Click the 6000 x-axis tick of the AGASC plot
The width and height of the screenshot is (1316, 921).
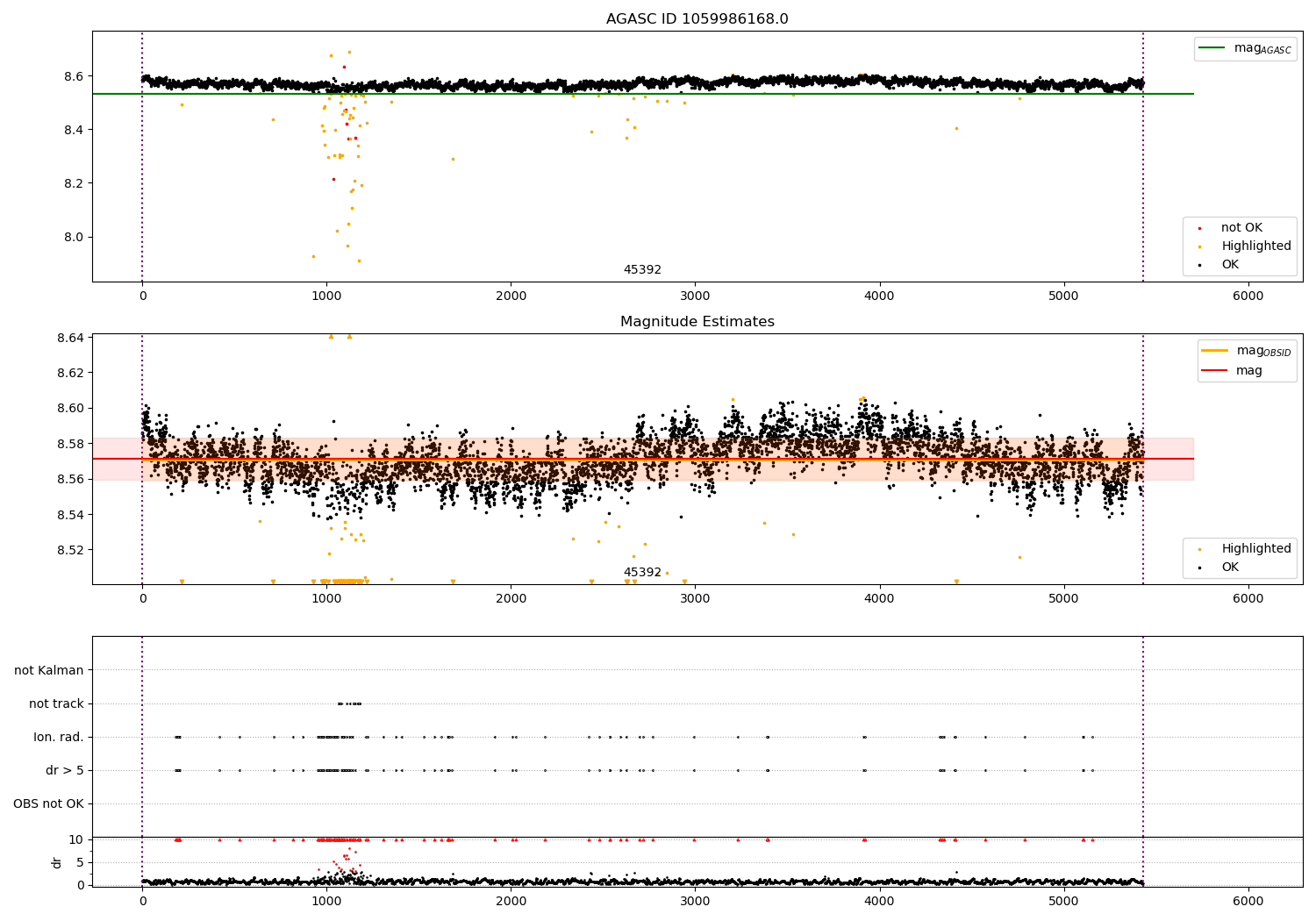click(x=1248, y=296)
